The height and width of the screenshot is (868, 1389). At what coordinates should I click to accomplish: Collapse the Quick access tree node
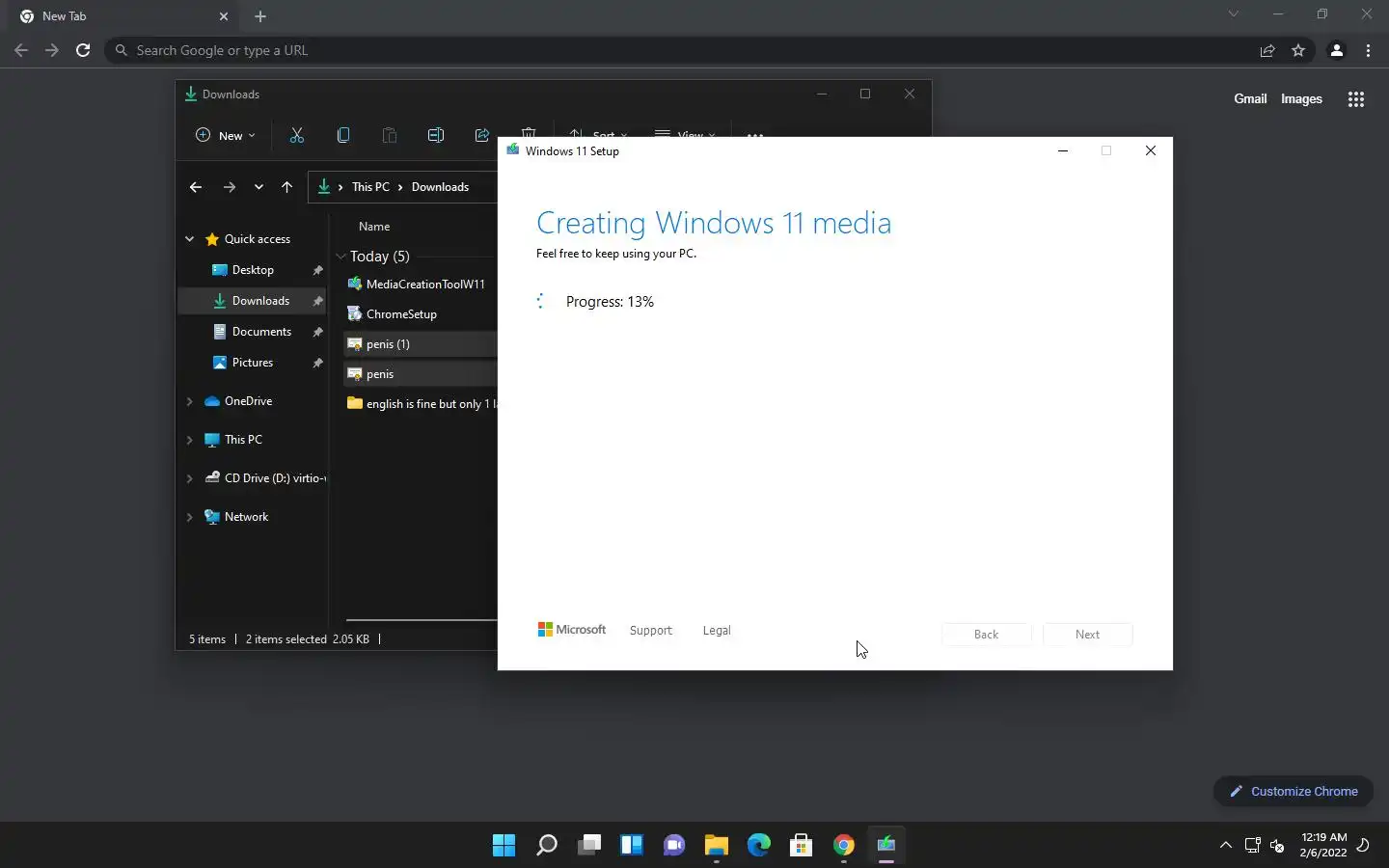190,239
